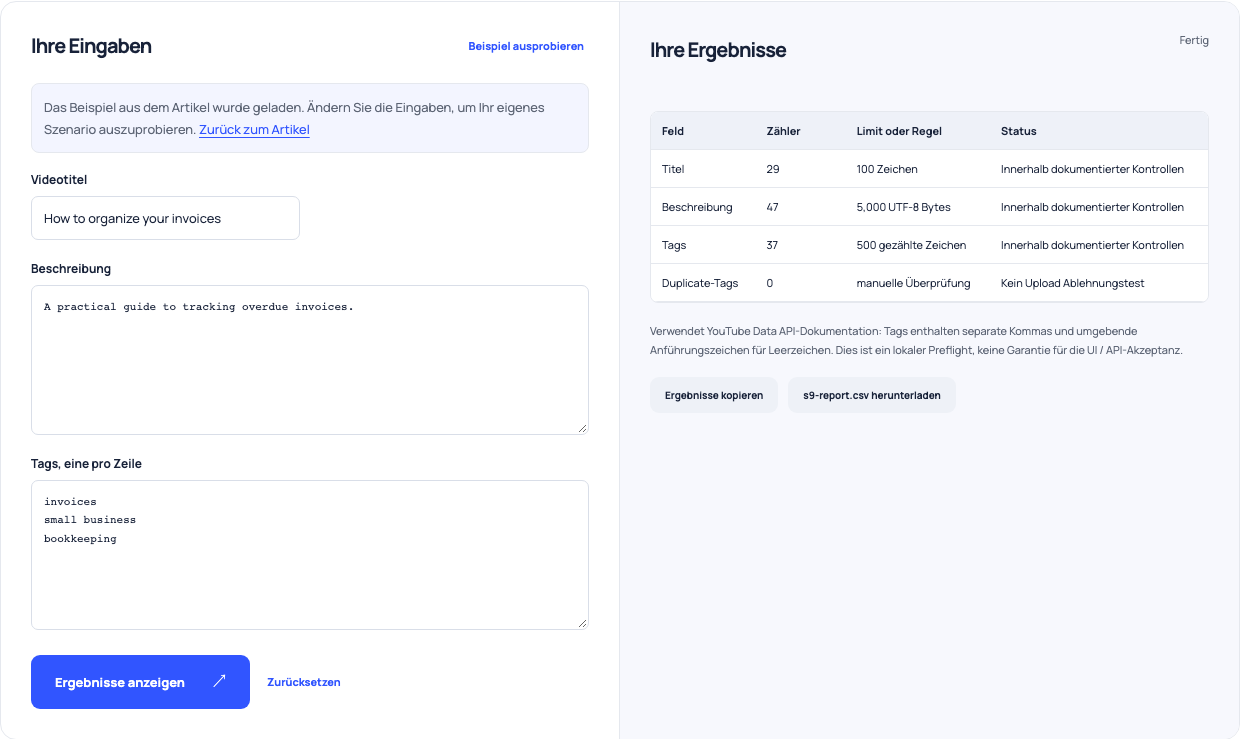Click the 100 Zeichen limit cell
Screen dimensions: 1240x740
(887, 169)
